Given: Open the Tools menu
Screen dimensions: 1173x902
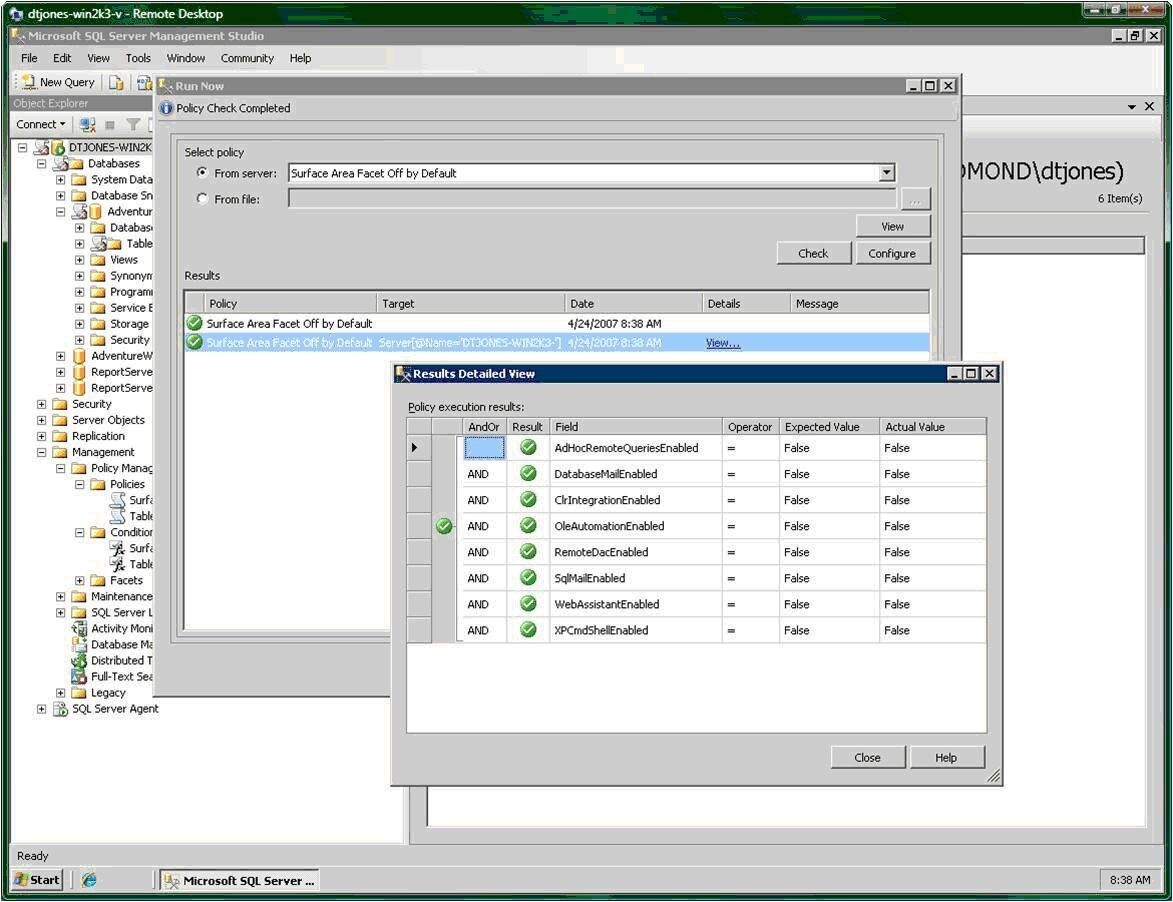Looking at the screenshot, I should tap(137, 58).
